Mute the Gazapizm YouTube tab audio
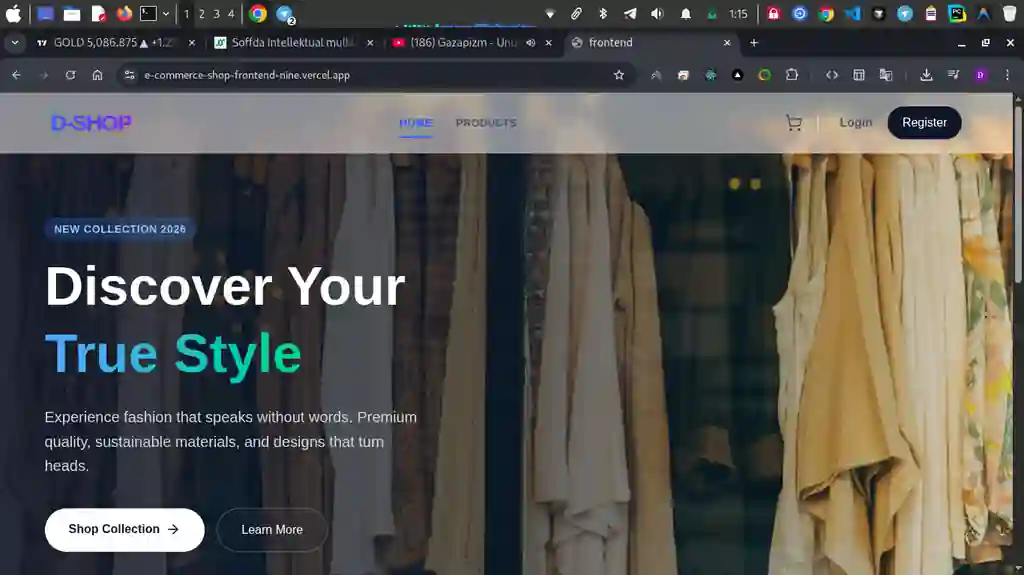The width and height of the screenshot is (1024, 575). coord(530,43)
